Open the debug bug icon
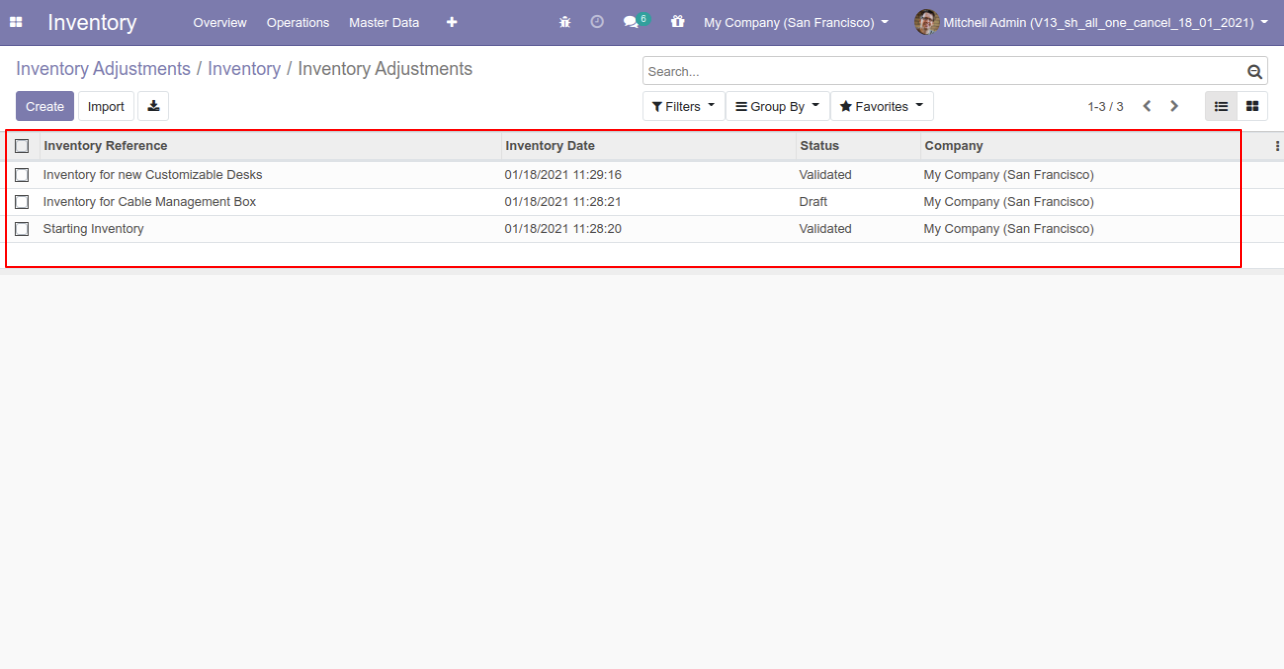1284x669 pixels. [x=565, y=22]
